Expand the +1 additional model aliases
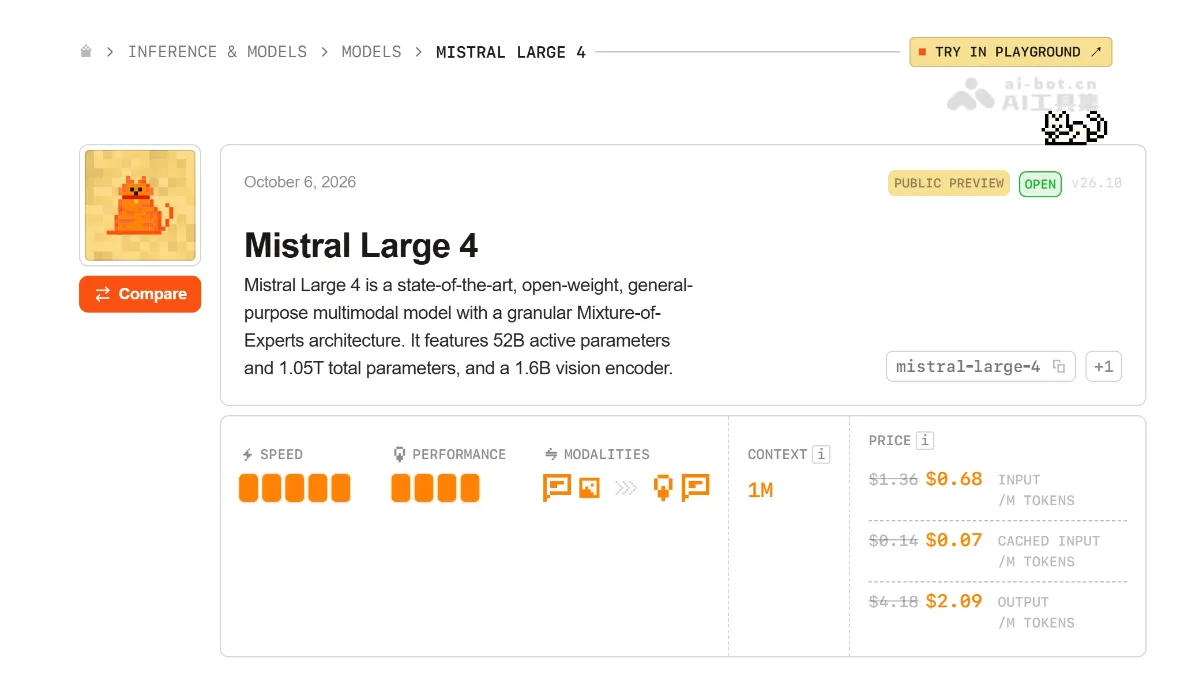 click(1103, 367)
